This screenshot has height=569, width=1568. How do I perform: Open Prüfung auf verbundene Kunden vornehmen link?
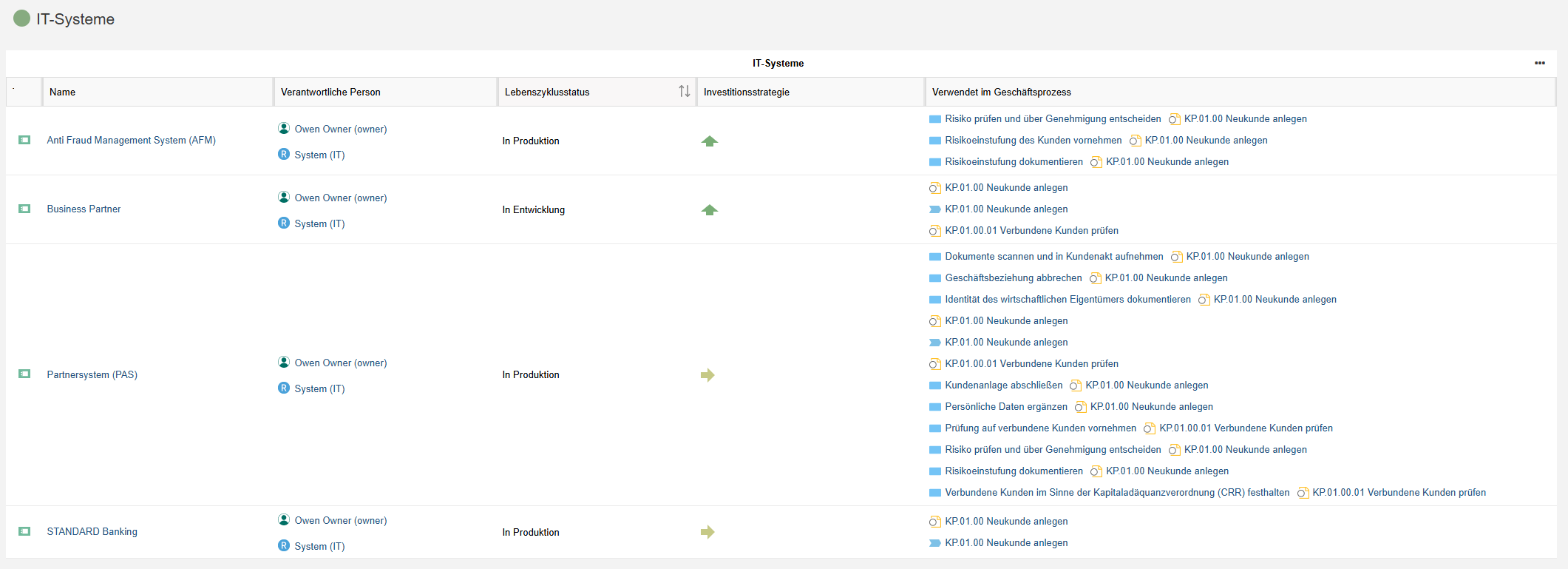(1040, 428)
